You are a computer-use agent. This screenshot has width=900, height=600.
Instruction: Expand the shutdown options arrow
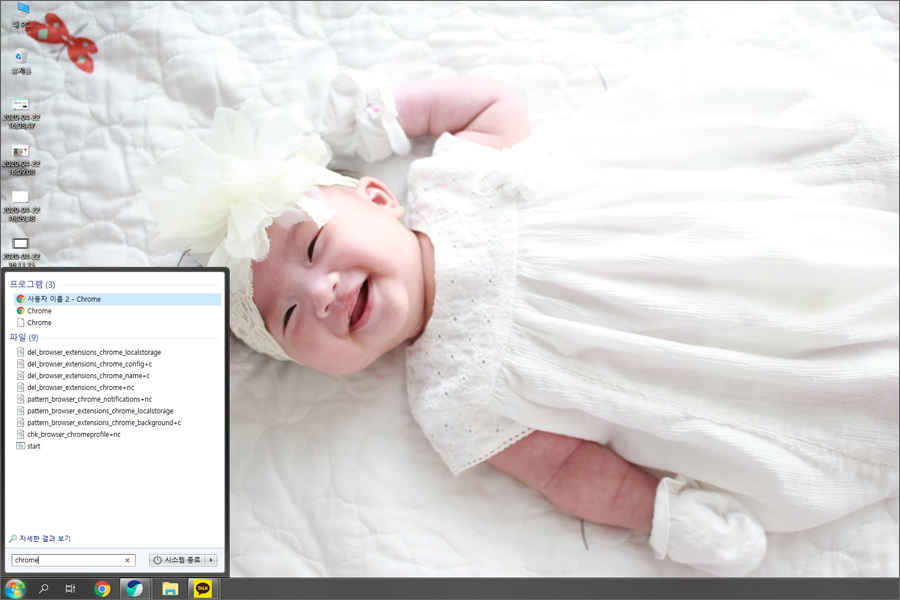click(211, 560)
